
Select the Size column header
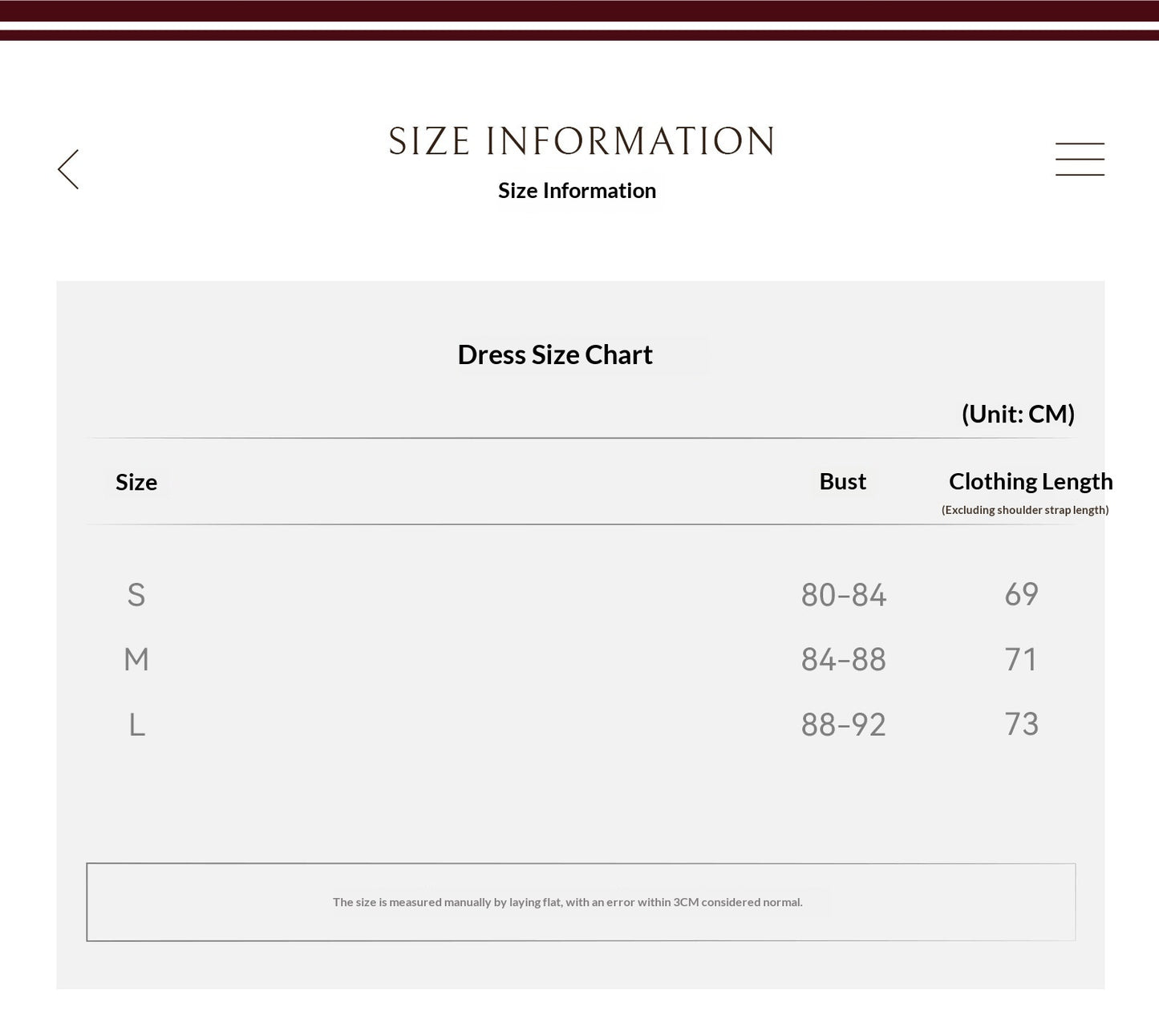click(136, 482)
